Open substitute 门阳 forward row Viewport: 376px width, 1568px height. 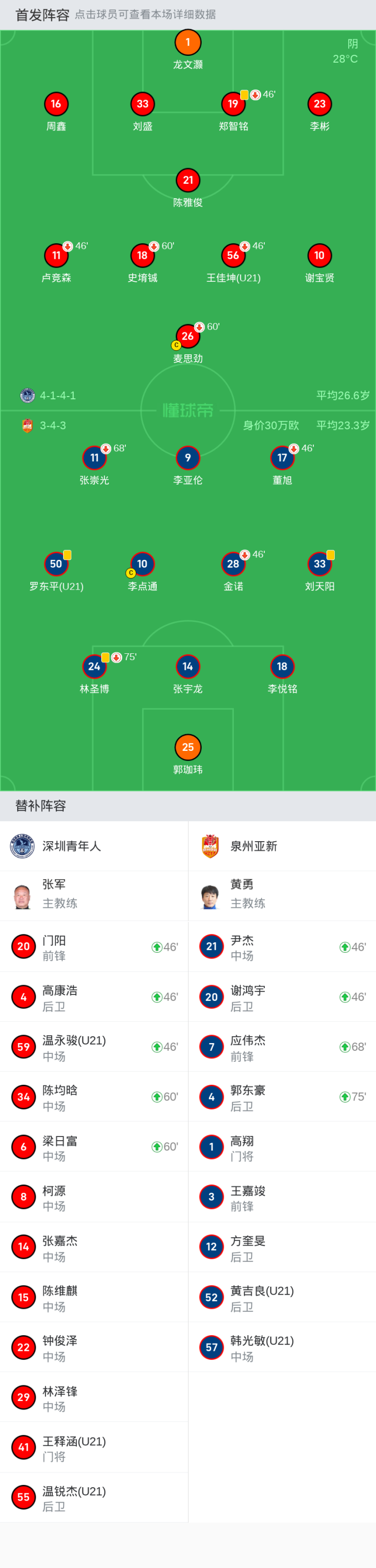point(94,947)
